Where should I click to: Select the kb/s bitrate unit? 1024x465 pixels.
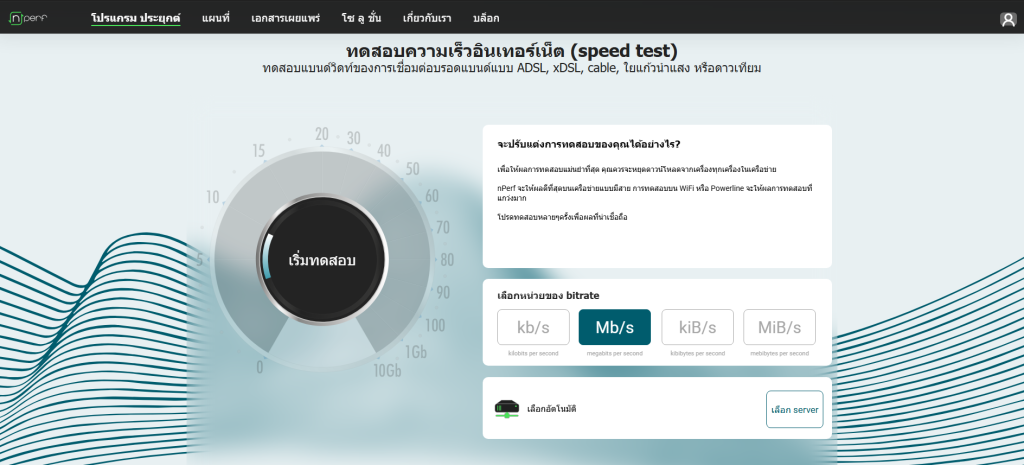533,327
